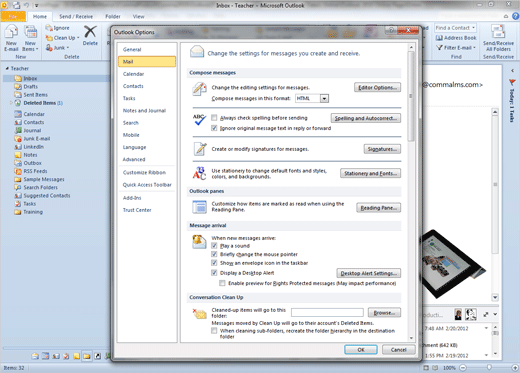Select Calendar in Outlook Options sidebar
The image size is (520, 373).
point(147,74)
